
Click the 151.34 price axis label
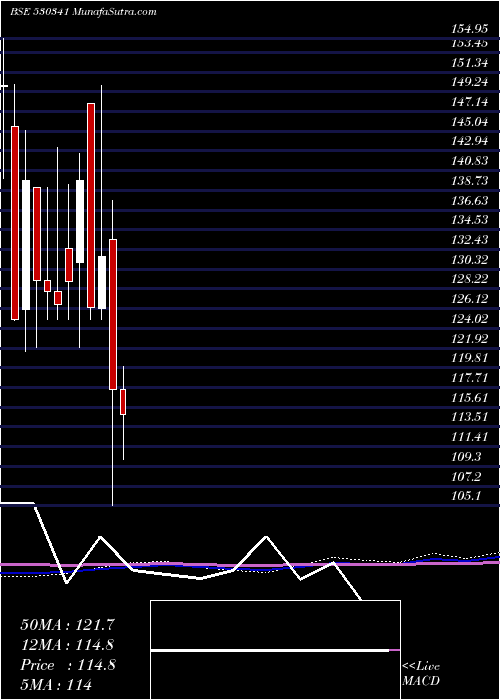pyautogui.click(x=470, y=63)
